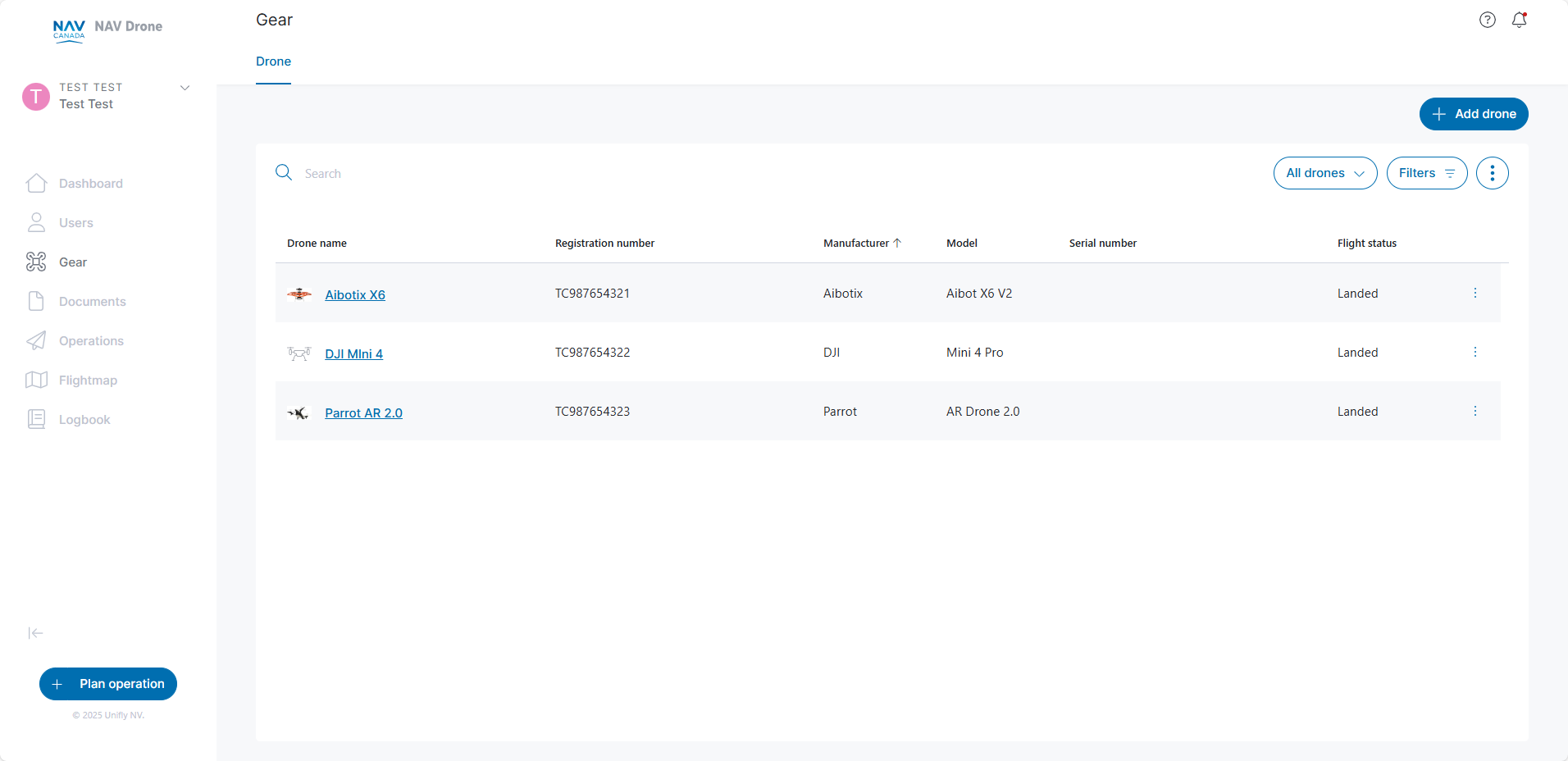Viewport: 1568px width, 761px height.
Task: Click the pink T user avatar
Action: [x=36, y=96]
